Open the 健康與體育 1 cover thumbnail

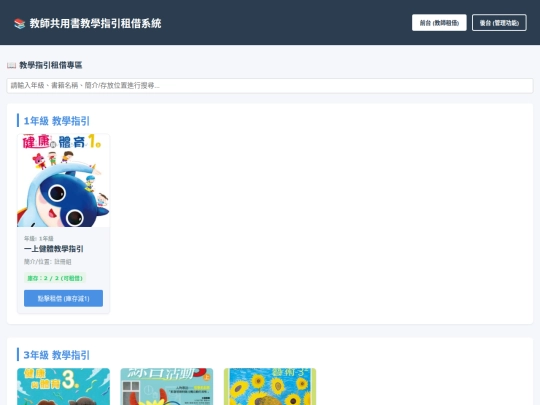[63, 180]
